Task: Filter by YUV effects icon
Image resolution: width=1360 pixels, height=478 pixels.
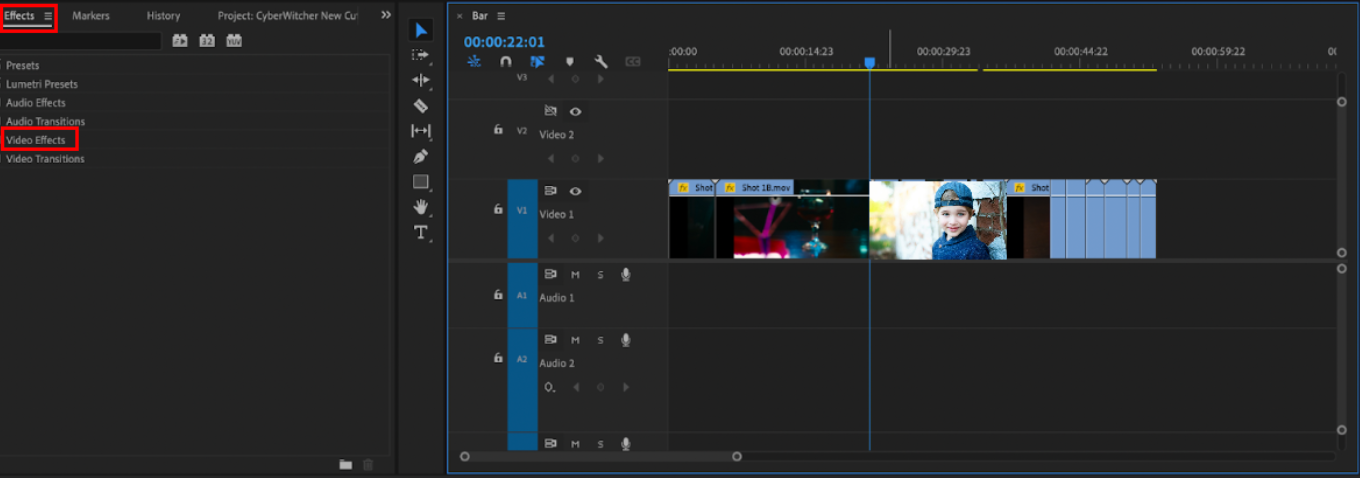Action: click(x=234, y=41)
